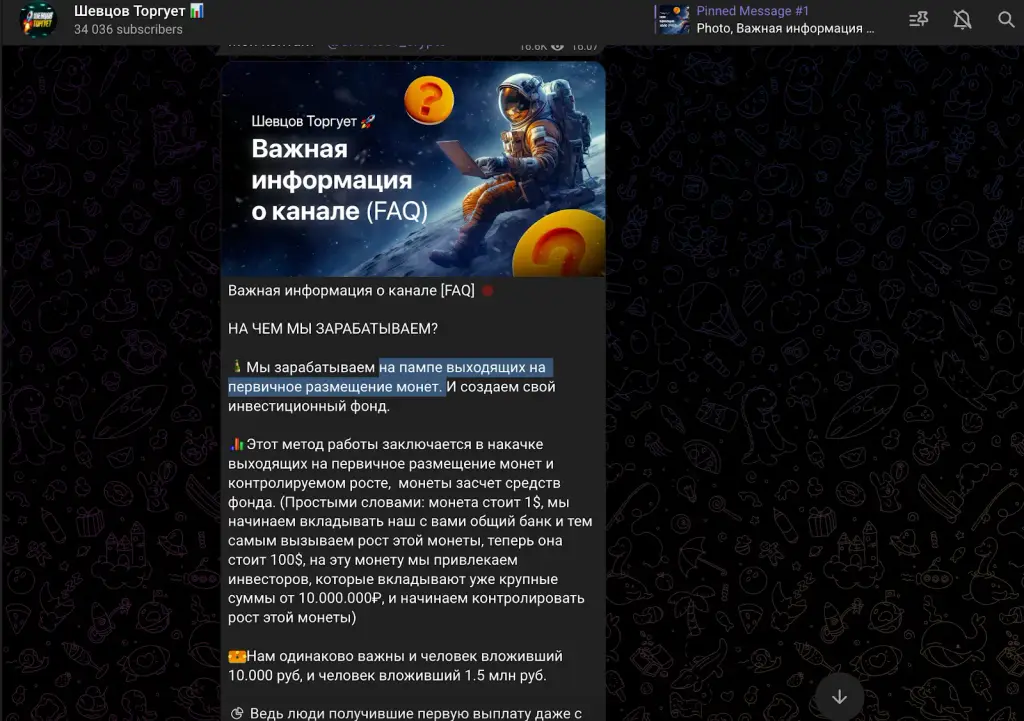Open the pinned messages list icon
Screen dimensions: 1024x721
(918, 20)
